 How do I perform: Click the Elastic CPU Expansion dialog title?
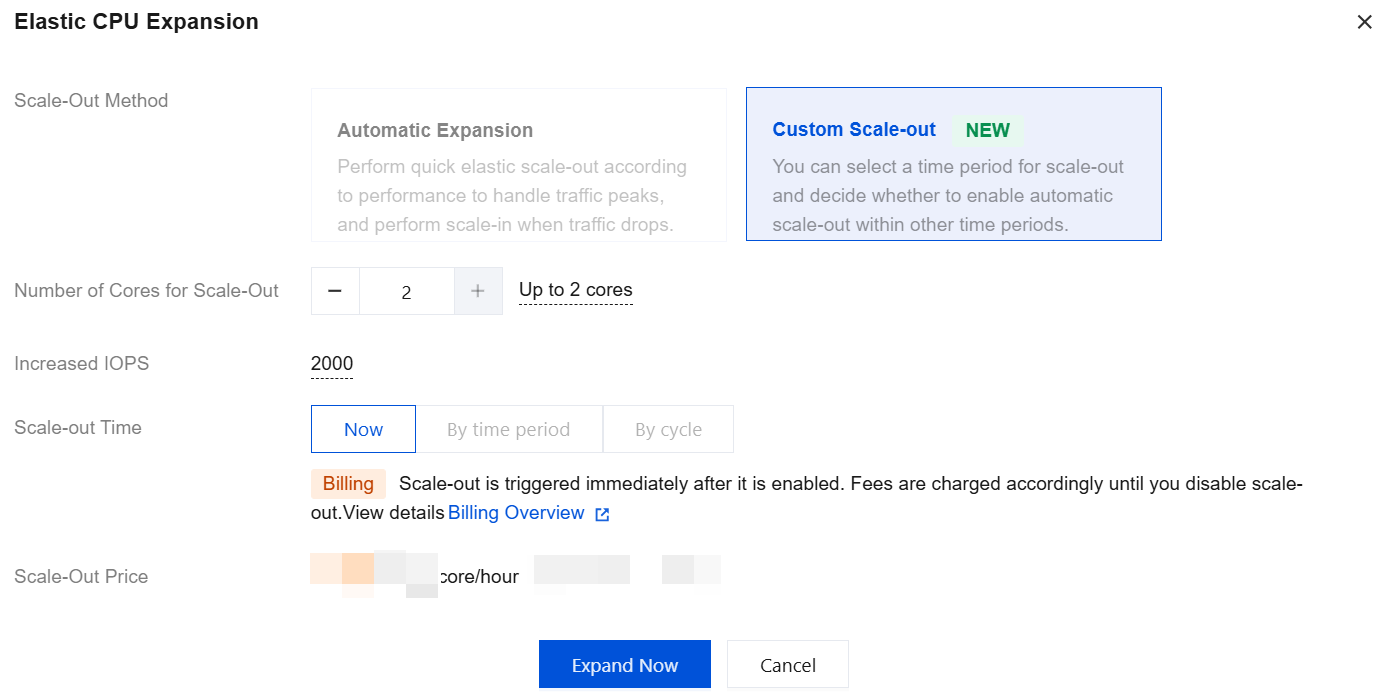[x=136, y=22]
